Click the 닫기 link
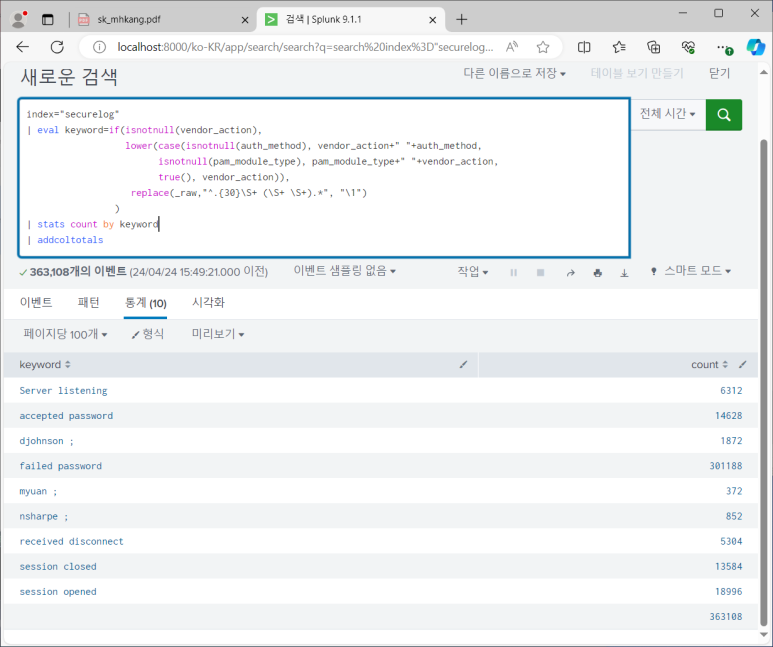The width and height of the screenshot is (773, 647). pos(719,73)
